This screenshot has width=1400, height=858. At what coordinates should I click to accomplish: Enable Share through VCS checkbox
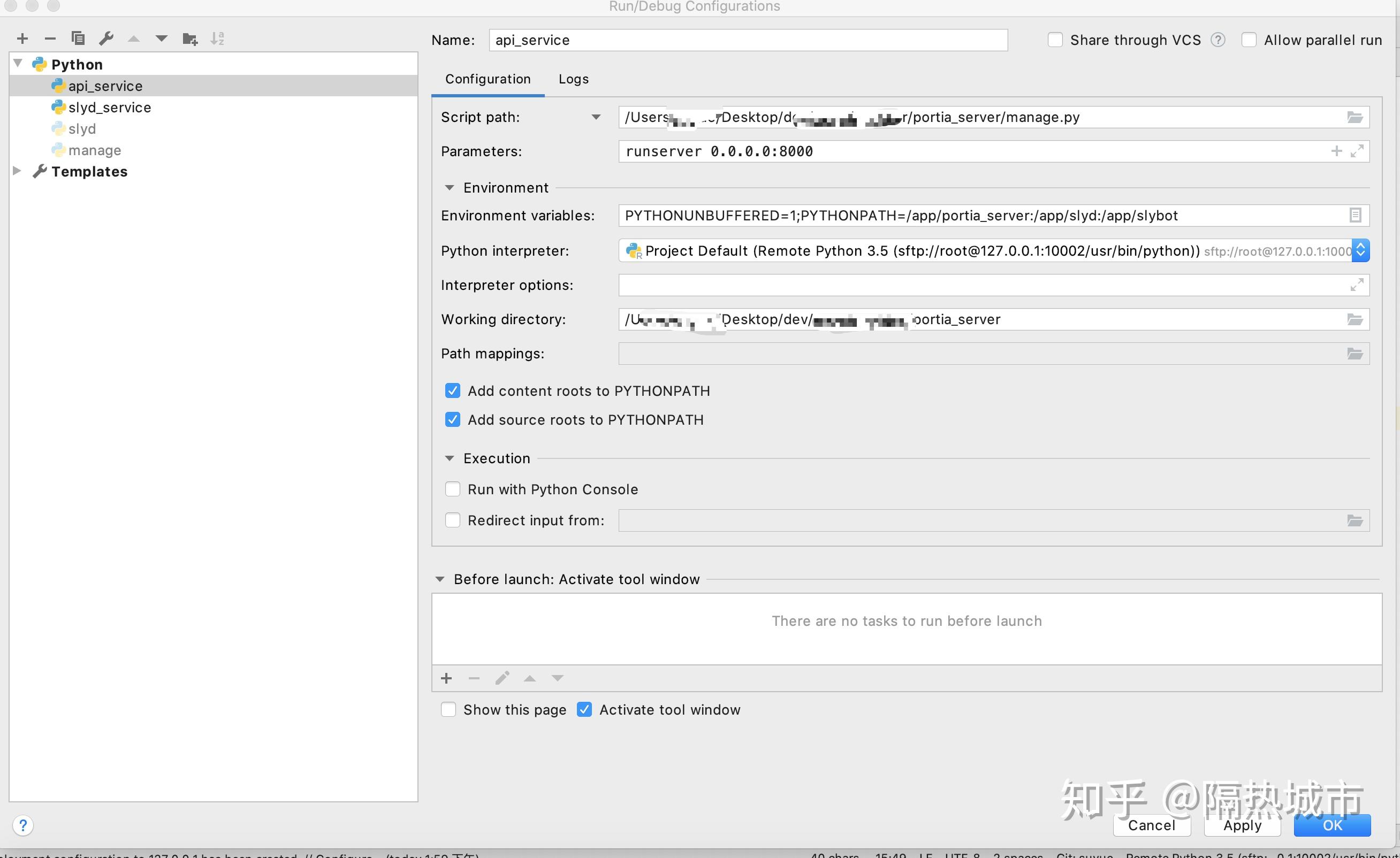click(x=1055, y=40)
